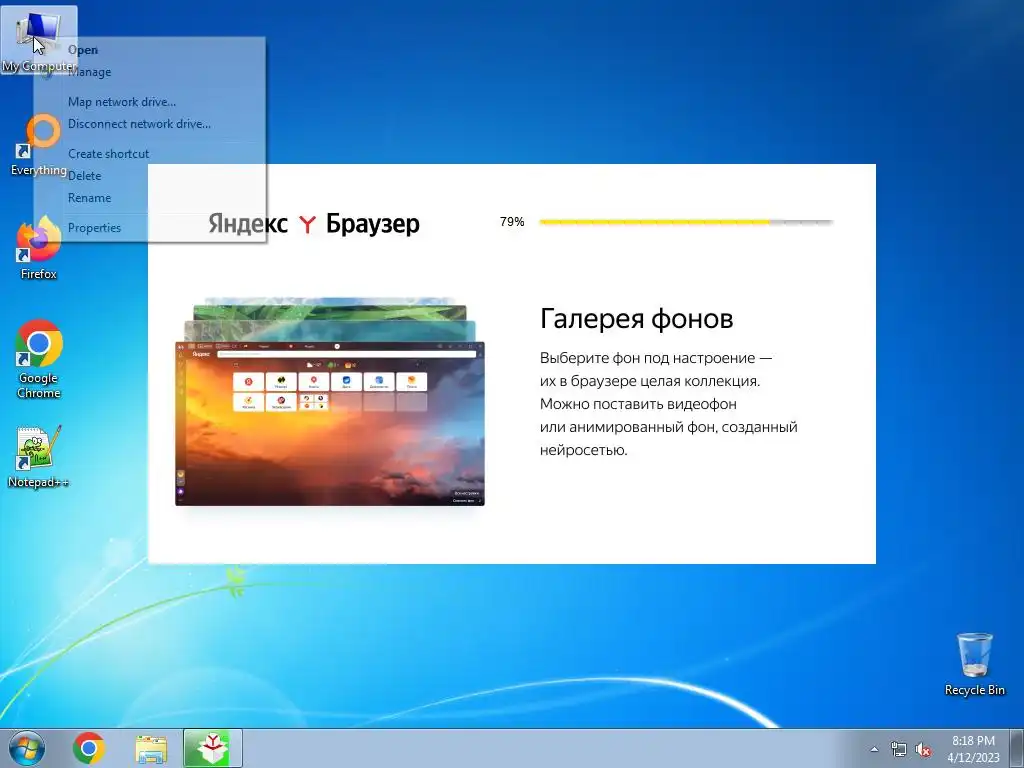Click the text line ending with нейросетью
This screenshot has width=1024, height=768.
583,450
